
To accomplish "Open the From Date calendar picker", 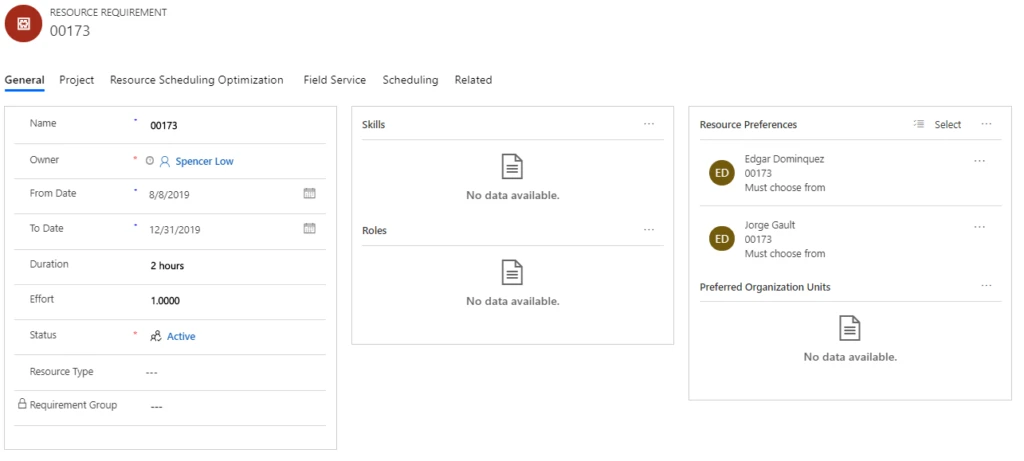I will click(309, 194).
